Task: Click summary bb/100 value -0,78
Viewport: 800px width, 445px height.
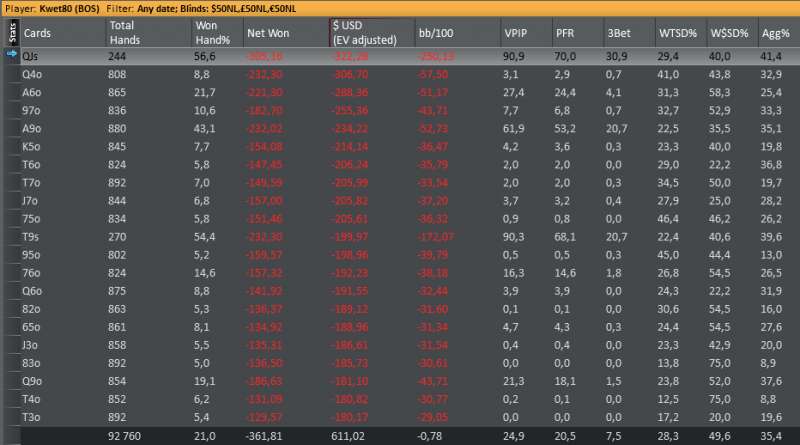Action: click(430, 436)
